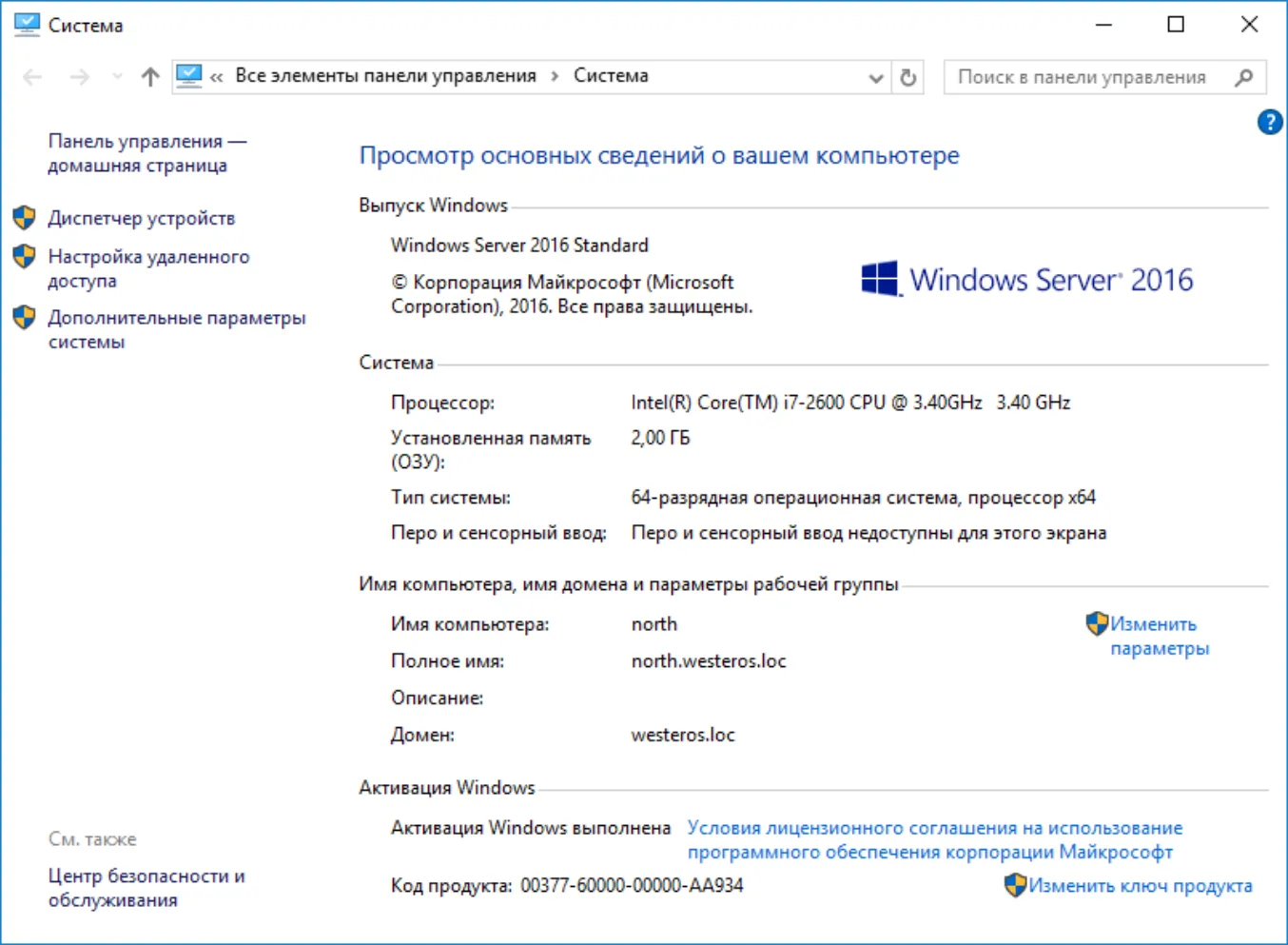Click the shield icon beside Дополнительные параметры системы
This screenshot has height=945, width=1288.
pyautogui.click(x=25, y=317)
